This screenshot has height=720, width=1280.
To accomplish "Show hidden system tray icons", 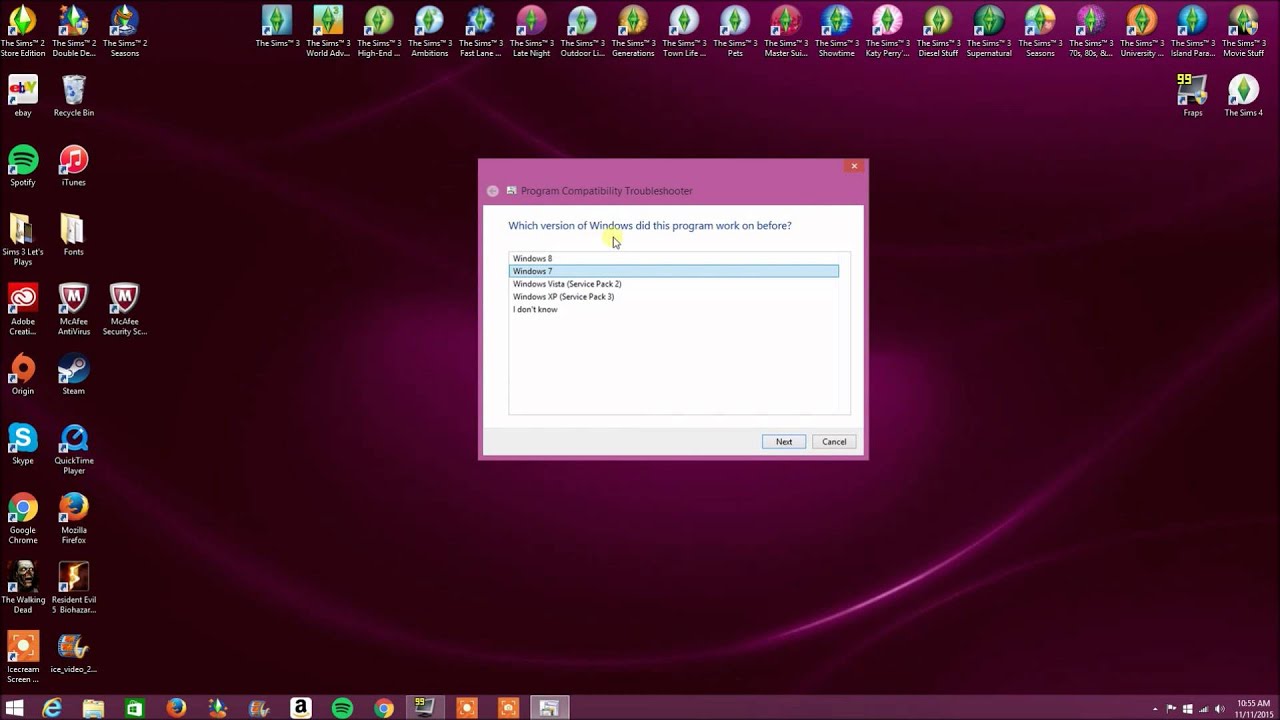I will [1157, 708].
